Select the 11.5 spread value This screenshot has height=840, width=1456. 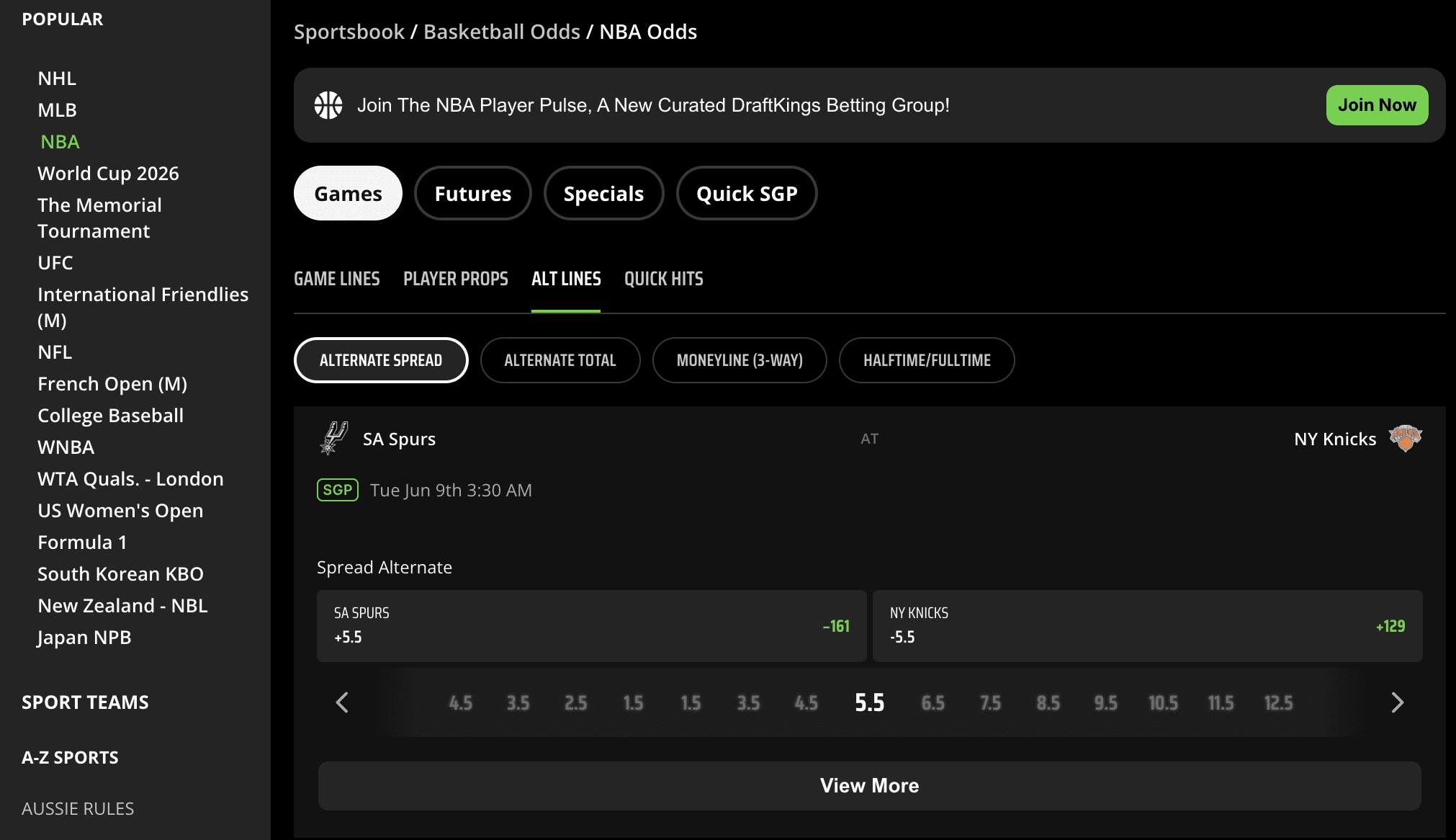1221,703
